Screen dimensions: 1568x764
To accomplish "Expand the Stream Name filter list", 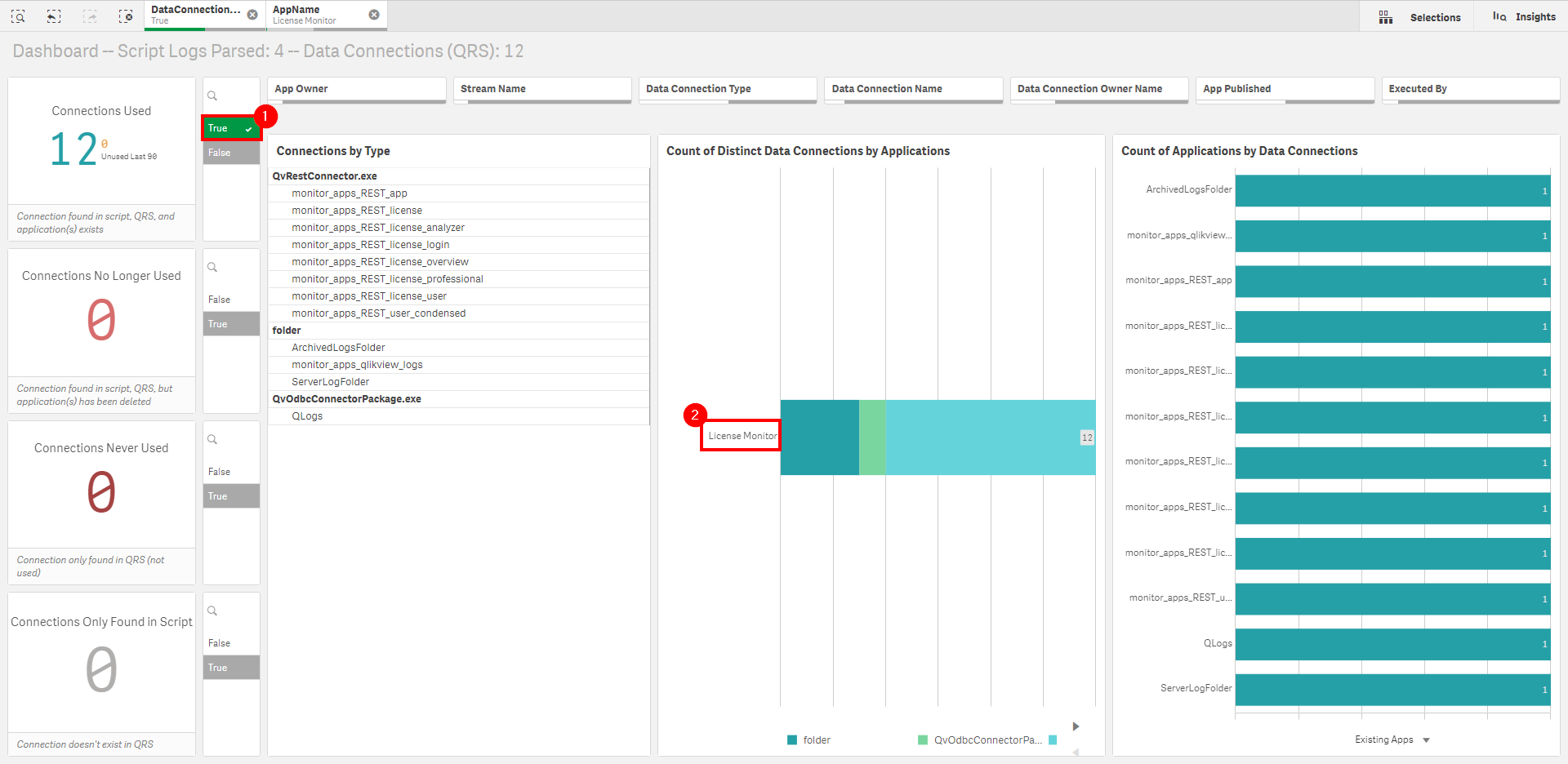I will point(541,89).
